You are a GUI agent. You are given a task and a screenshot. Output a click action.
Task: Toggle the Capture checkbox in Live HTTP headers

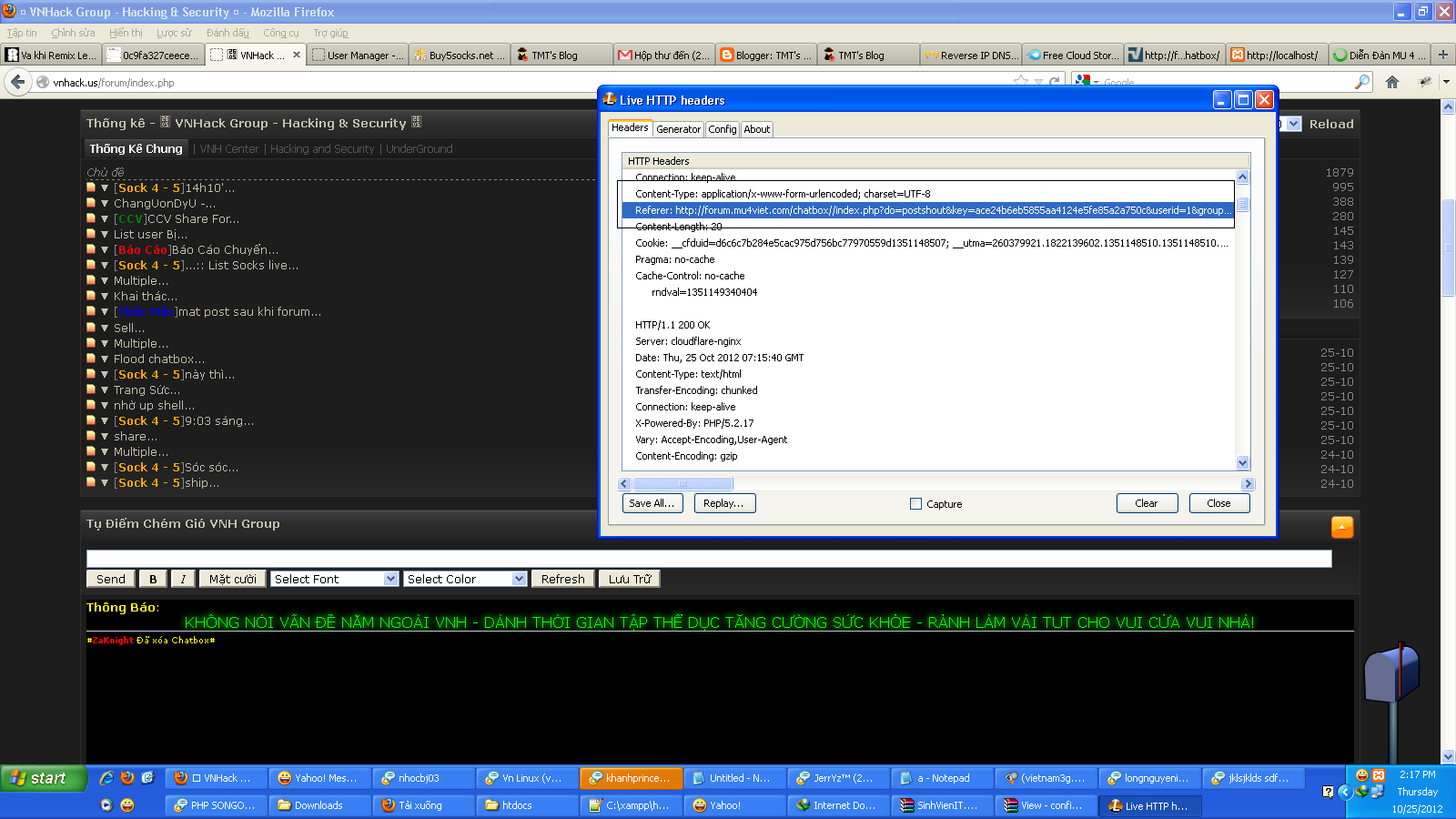pos(915,503)
